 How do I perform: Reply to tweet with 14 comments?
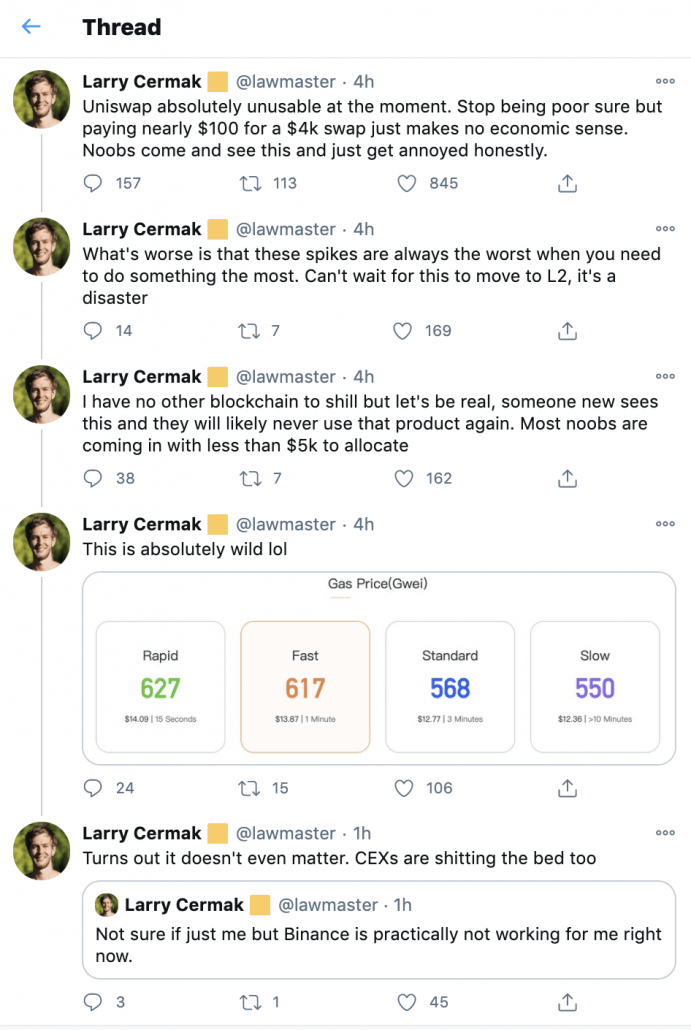point(93,331)
